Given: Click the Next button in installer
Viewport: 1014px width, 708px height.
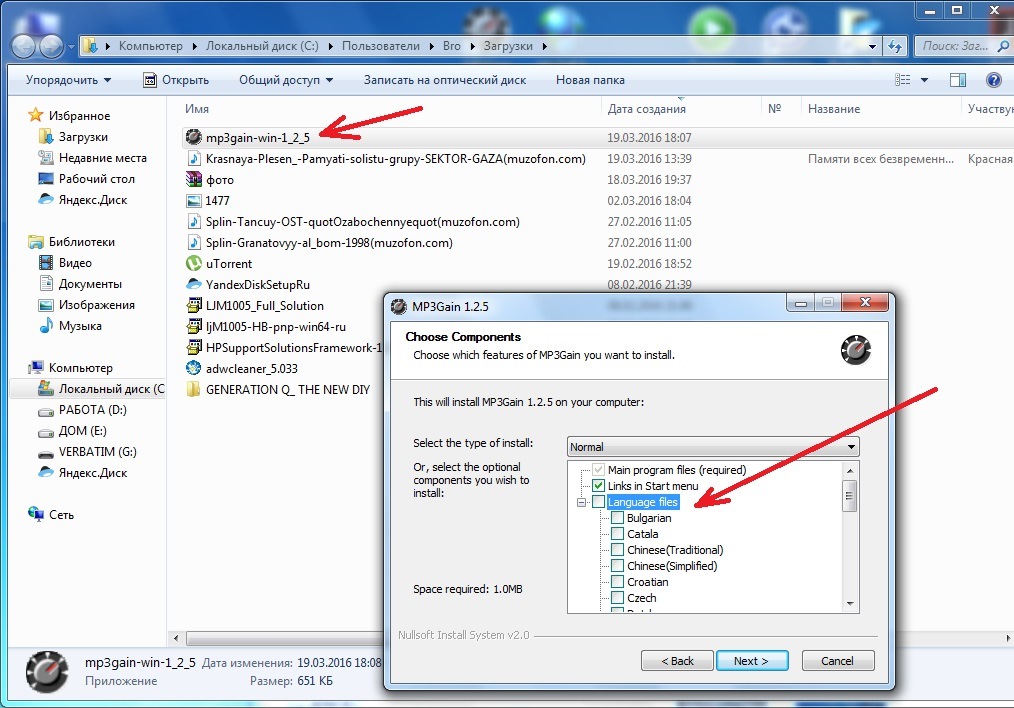Looking at the screenshot, I should click(752, 661).
